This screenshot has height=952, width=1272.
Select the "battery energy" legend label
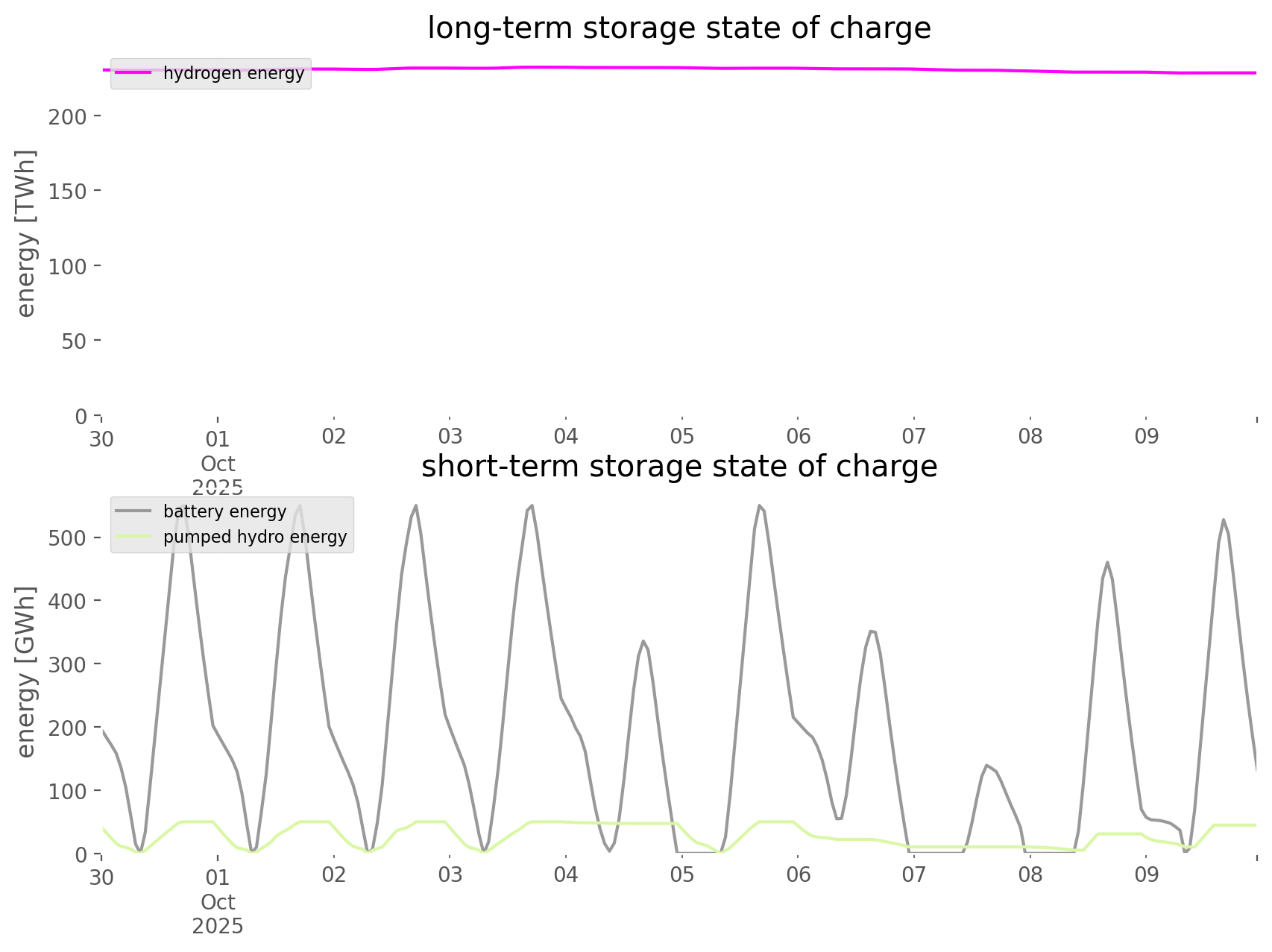224,511
